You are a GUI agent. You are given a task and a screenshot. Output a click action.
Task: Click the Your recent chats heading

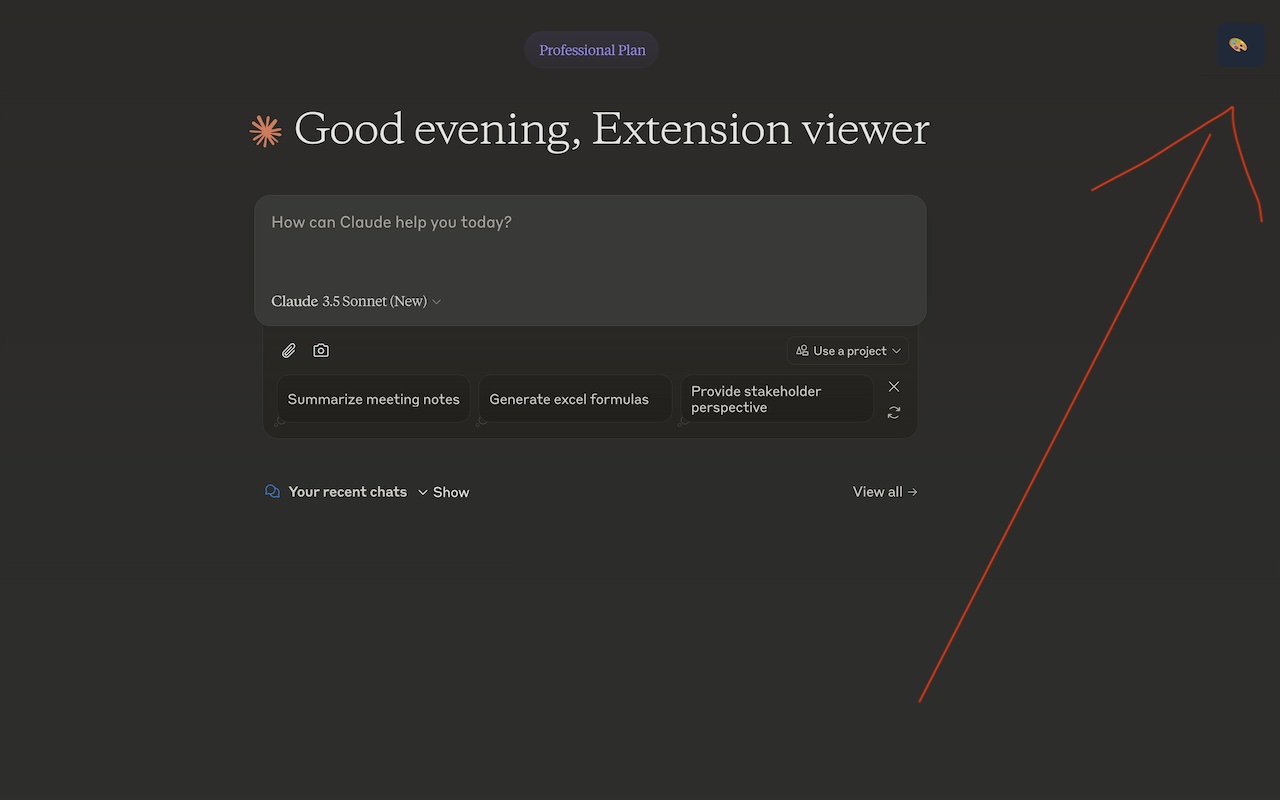[348, 492]
